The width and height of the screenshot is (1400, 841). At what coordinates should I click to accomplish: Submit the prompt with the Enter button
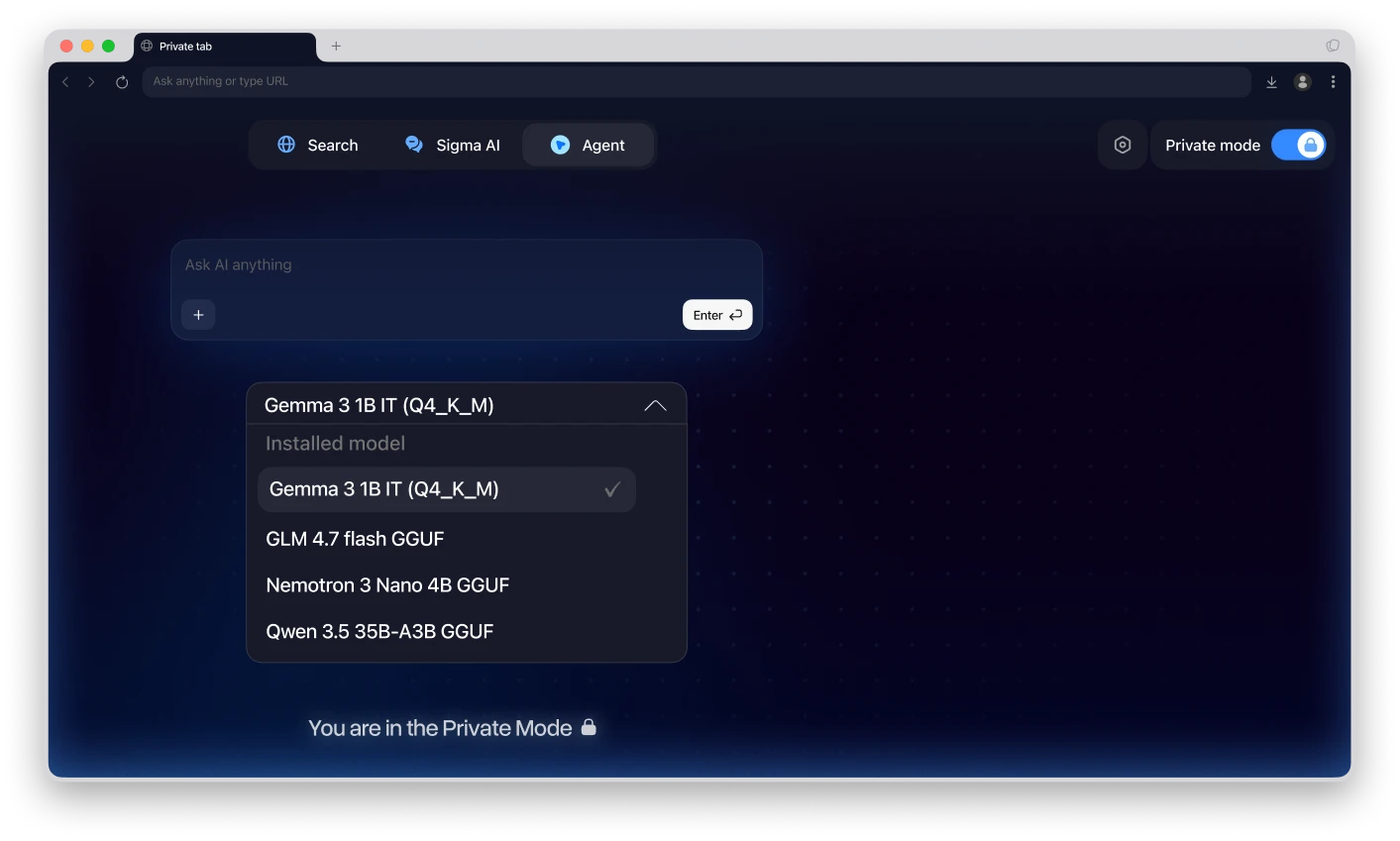717,315
